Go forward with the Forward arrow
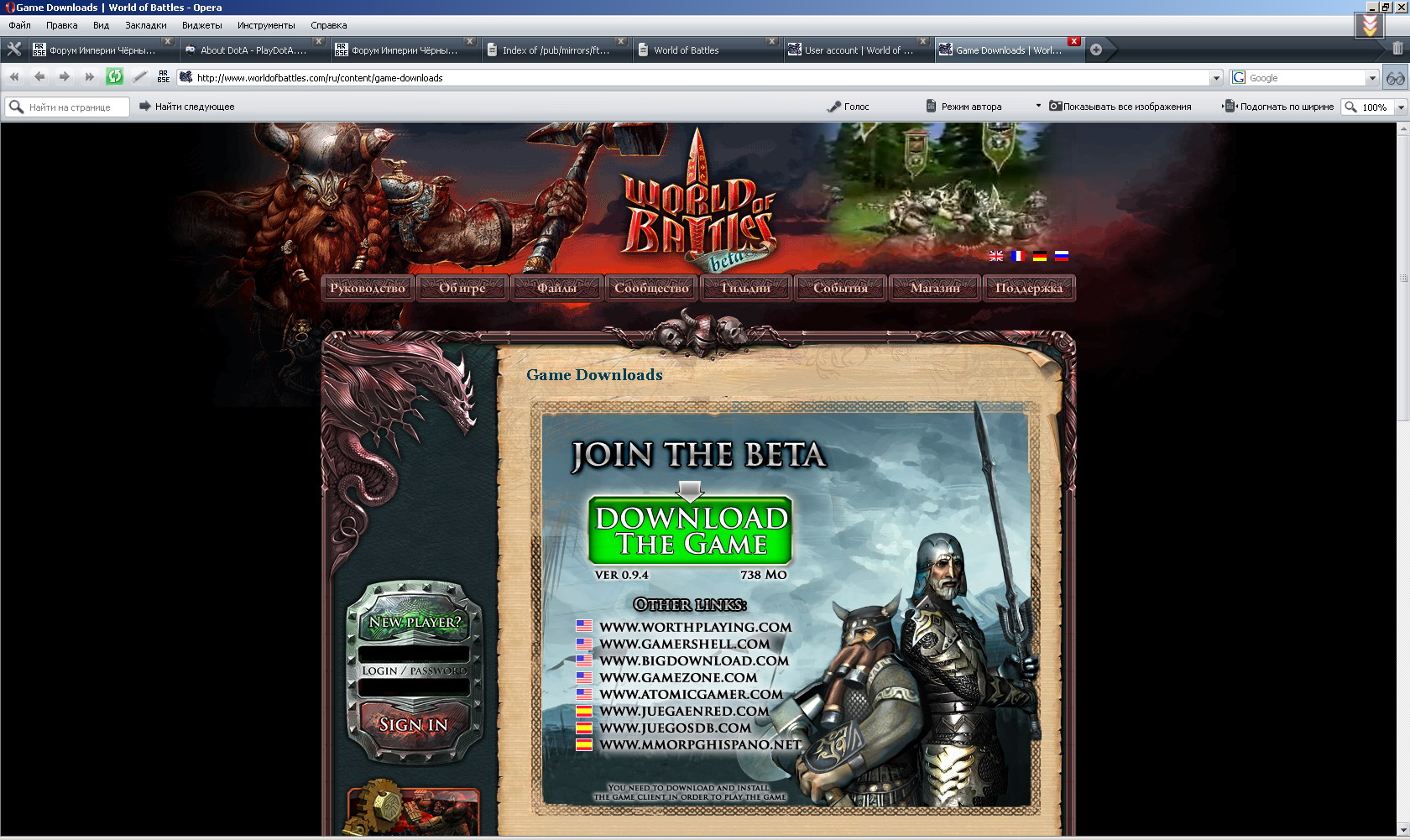The image size is (1410, 840). click(65, 77)
